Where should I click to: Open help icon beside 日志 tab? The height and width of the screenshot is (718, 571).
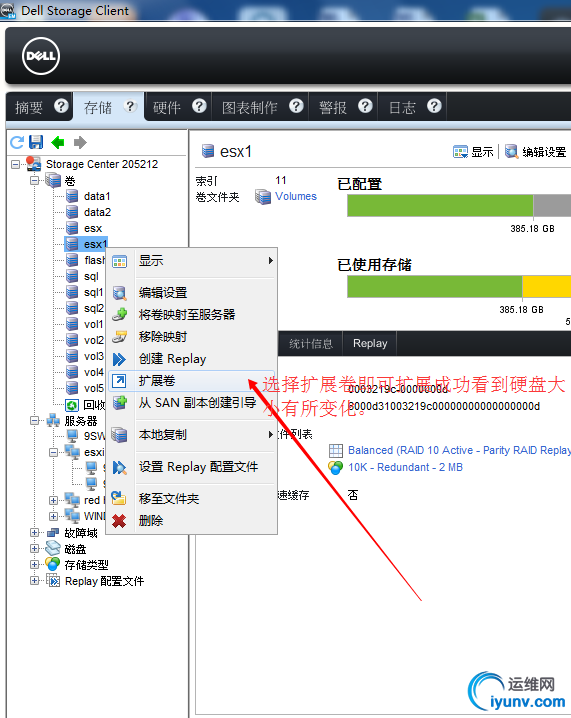pos(434,106)
